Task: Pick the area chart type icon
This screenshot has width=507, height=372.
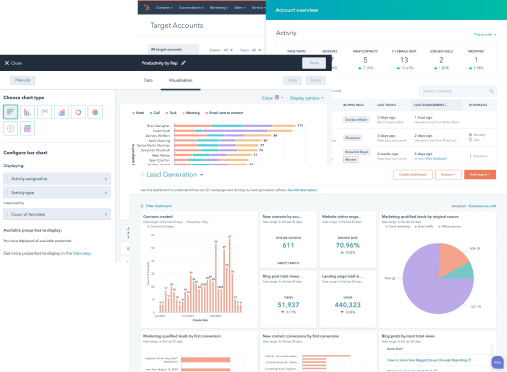Action: coord(61,112)
